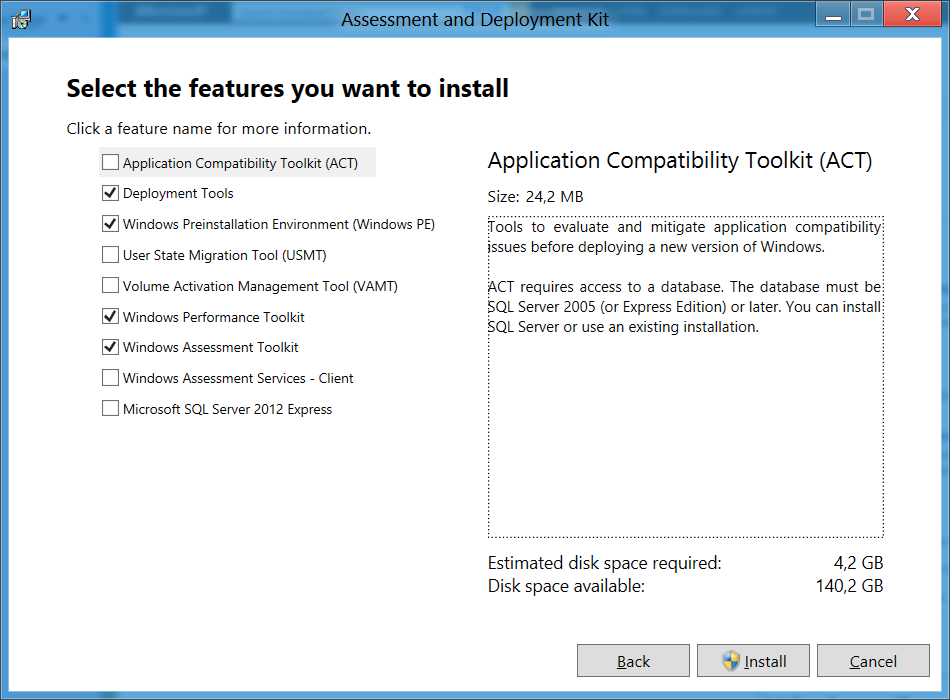Screen dimensions: 950x700
Task: Check User State Migration Tool (USMT)
Action: click(x=110, y=255)
